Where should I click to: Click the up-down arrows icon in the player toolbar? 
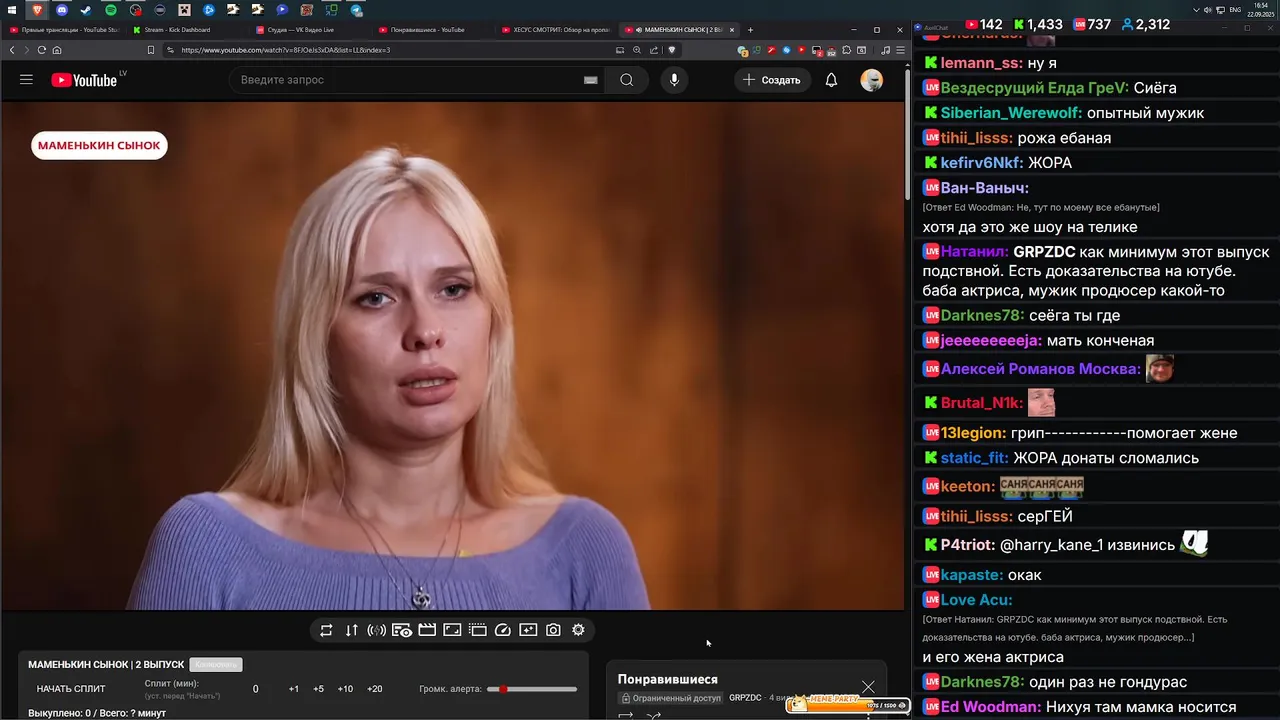click(351, 630)
